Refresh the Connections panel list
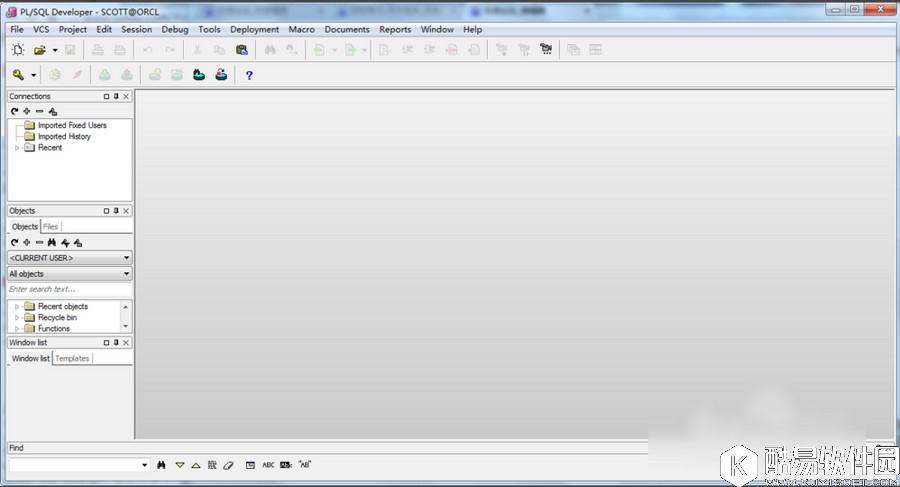This screenshot has width=900, height=487. [x=14, y=111]
